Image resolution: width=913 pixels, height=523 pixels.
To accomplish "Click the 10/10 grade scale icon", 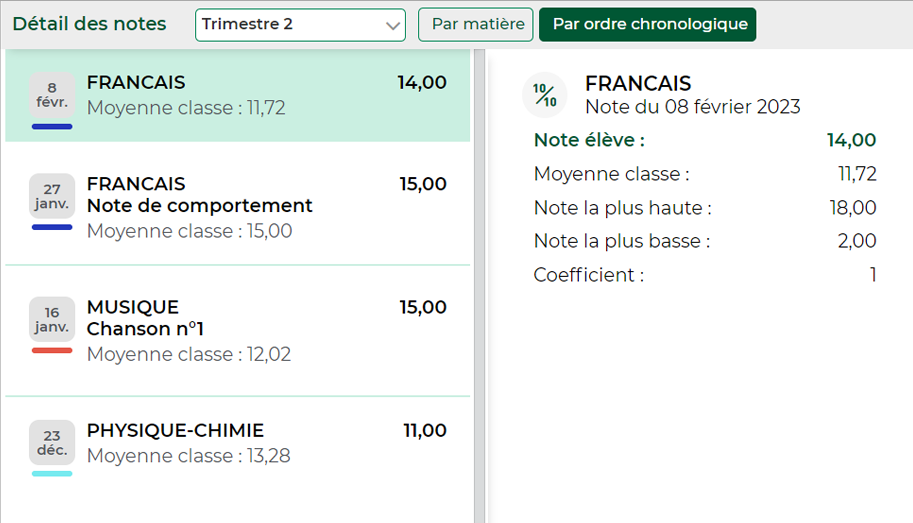I will click(545, 95).
